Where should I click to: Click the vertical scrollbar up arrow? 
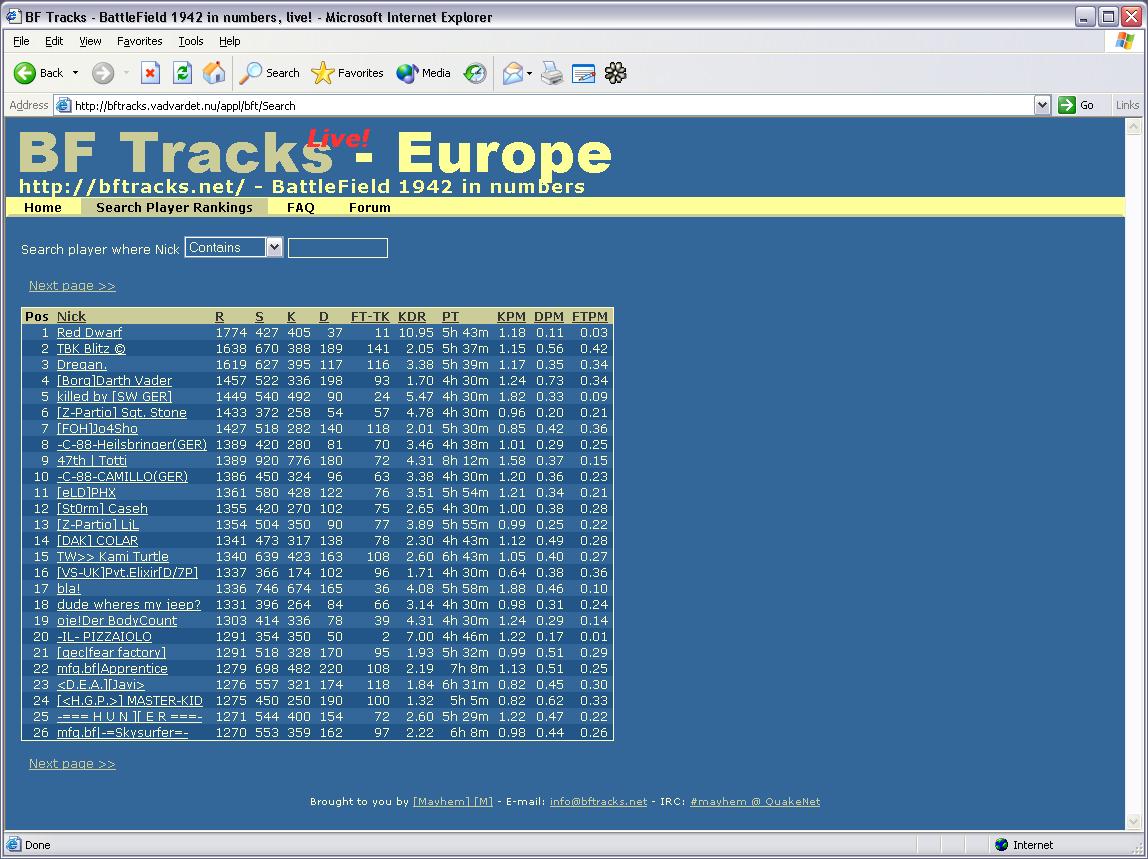tap(1133, 126)
